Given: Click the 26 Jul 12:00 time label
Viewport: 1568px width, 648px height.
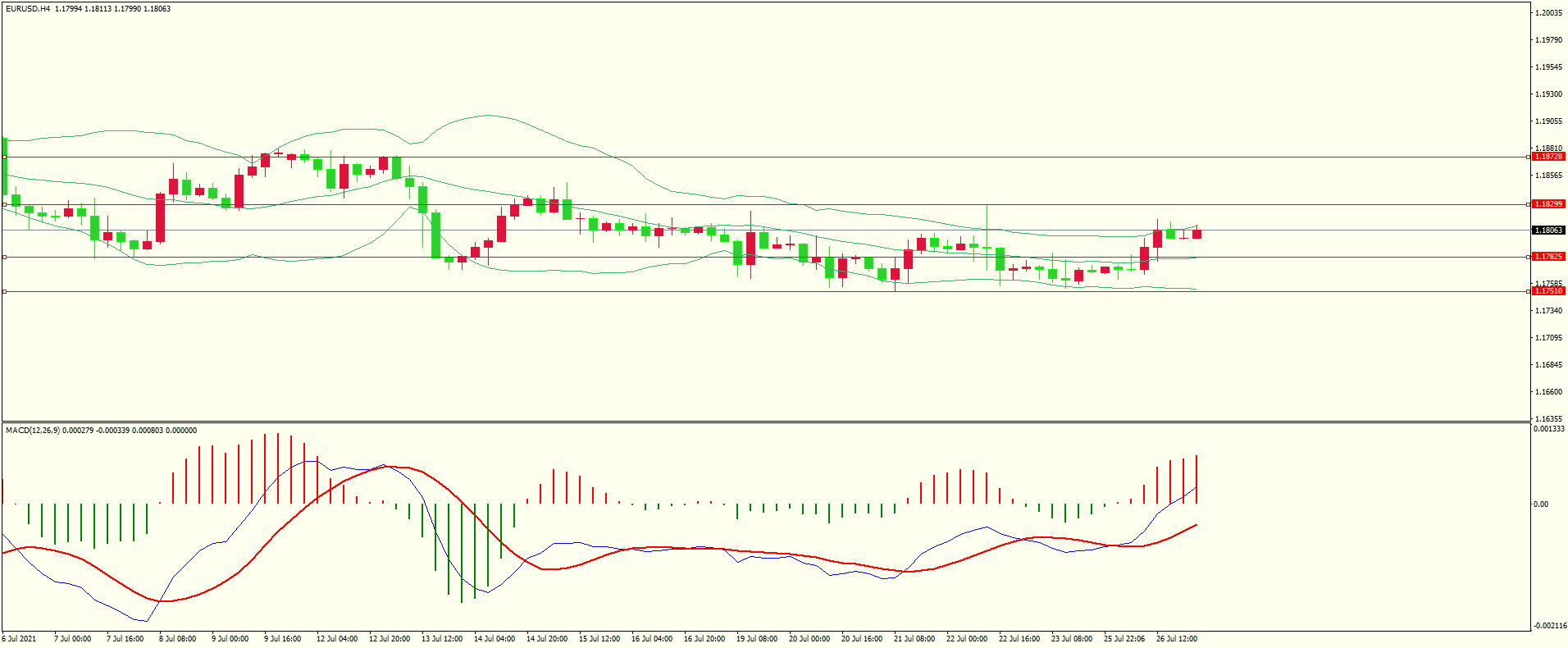Looking at the screenshot, I should [x=1177, y=639].
